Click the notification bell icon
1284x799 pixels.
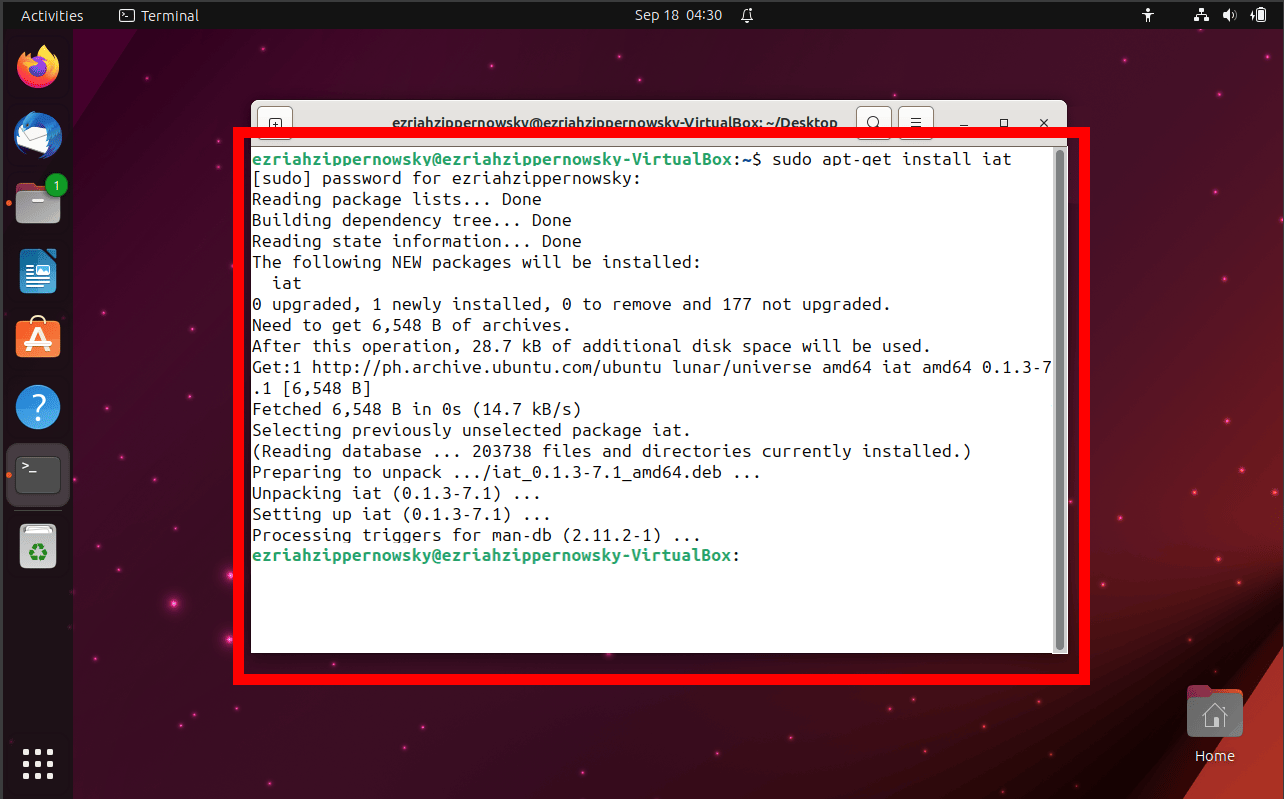click(746, 15)
